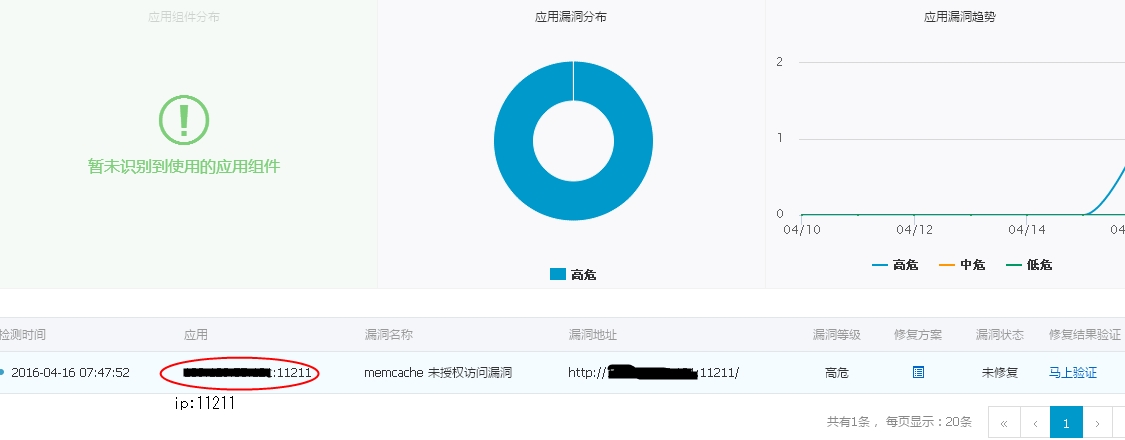Click the 漏洞状态 column header
This screenshot has height=440, width=1125.
coord(999,334)
